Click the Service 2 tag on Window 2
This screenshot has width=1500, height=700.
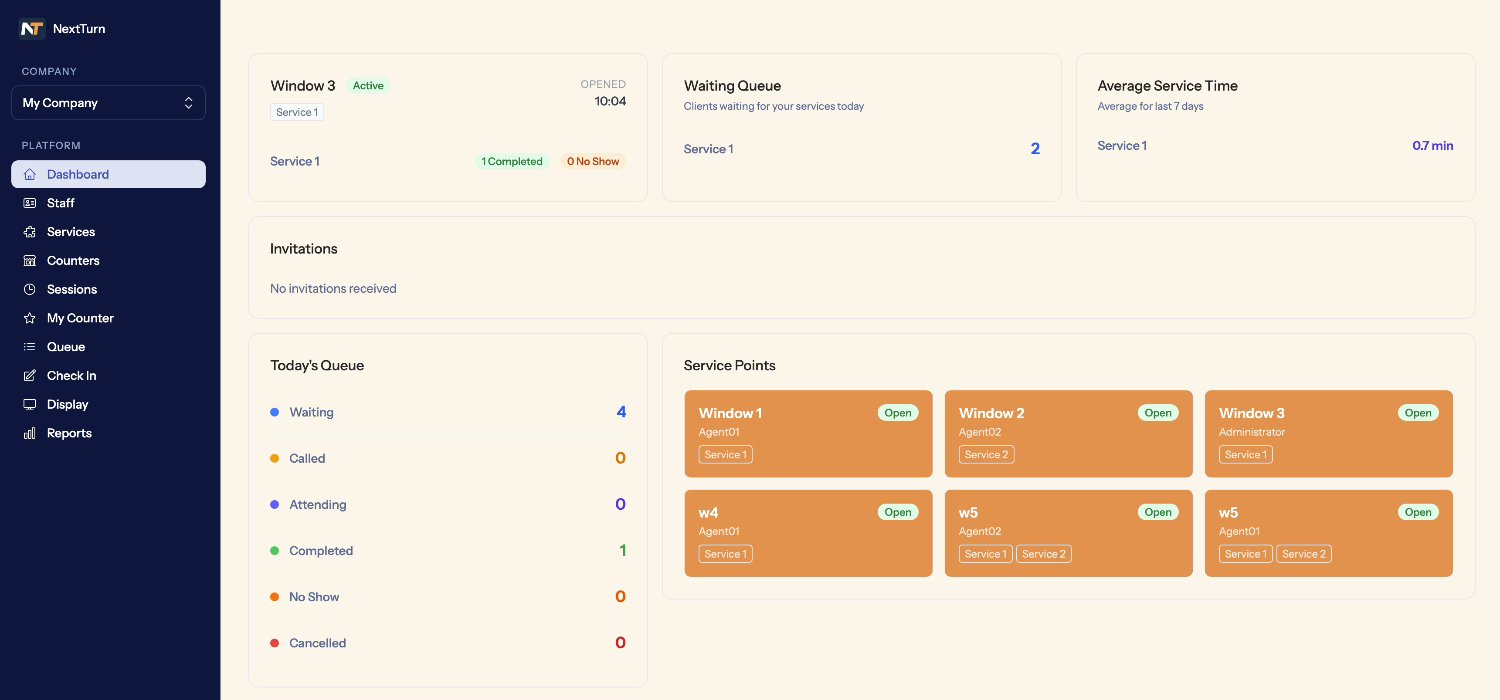pyautogui.click(x=987, y=454)
